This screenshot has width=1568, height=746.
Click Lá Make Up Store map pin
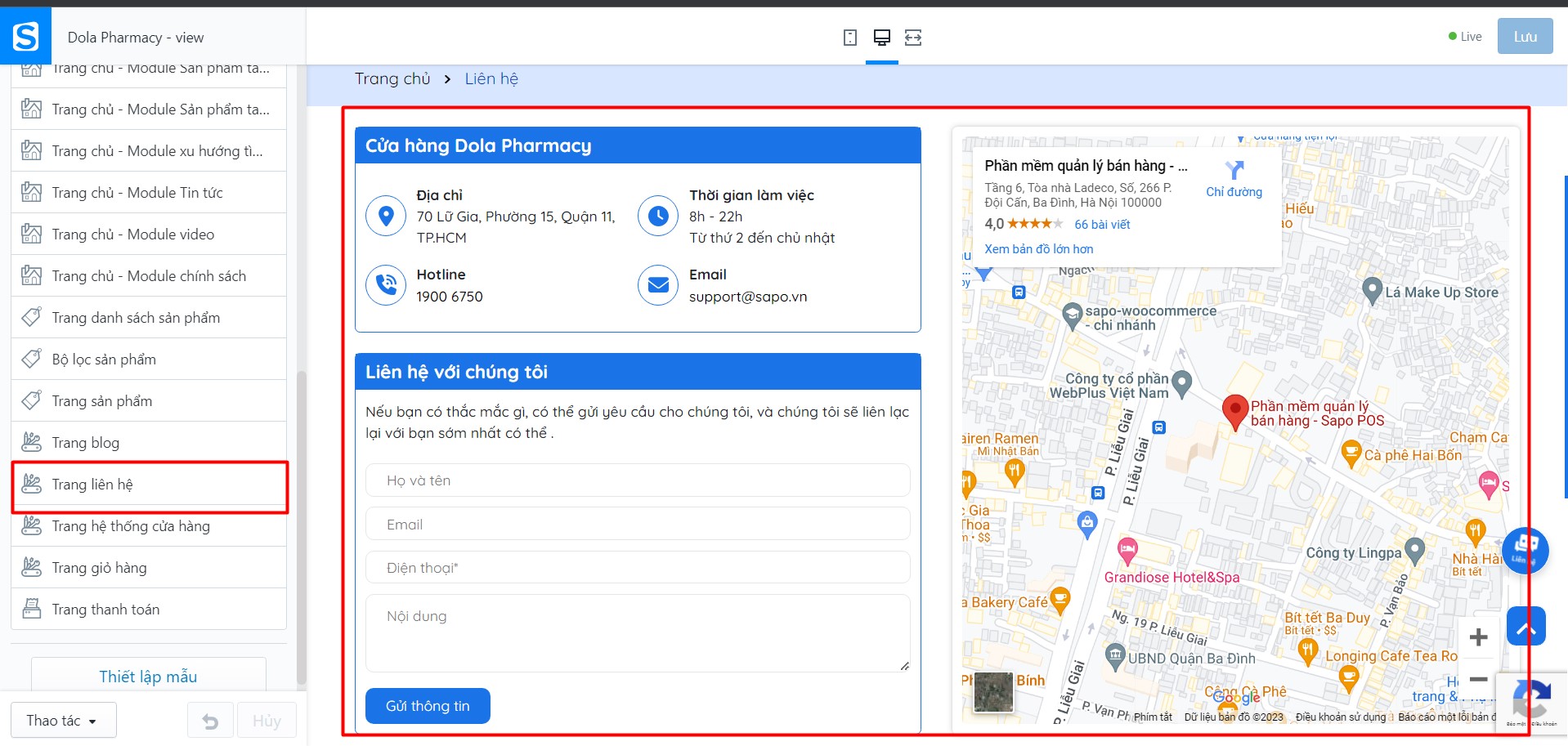(1372, 290)
